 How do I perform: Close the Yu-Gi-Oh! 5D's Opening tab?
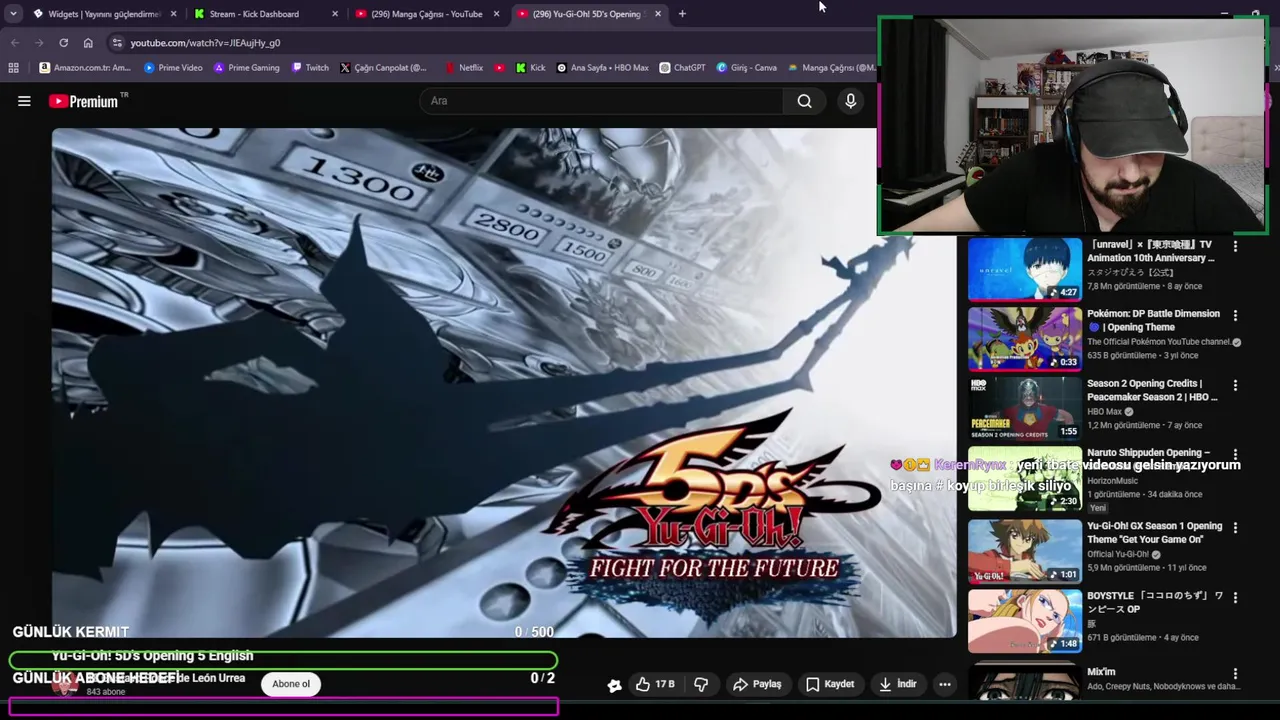click(658, 14)
